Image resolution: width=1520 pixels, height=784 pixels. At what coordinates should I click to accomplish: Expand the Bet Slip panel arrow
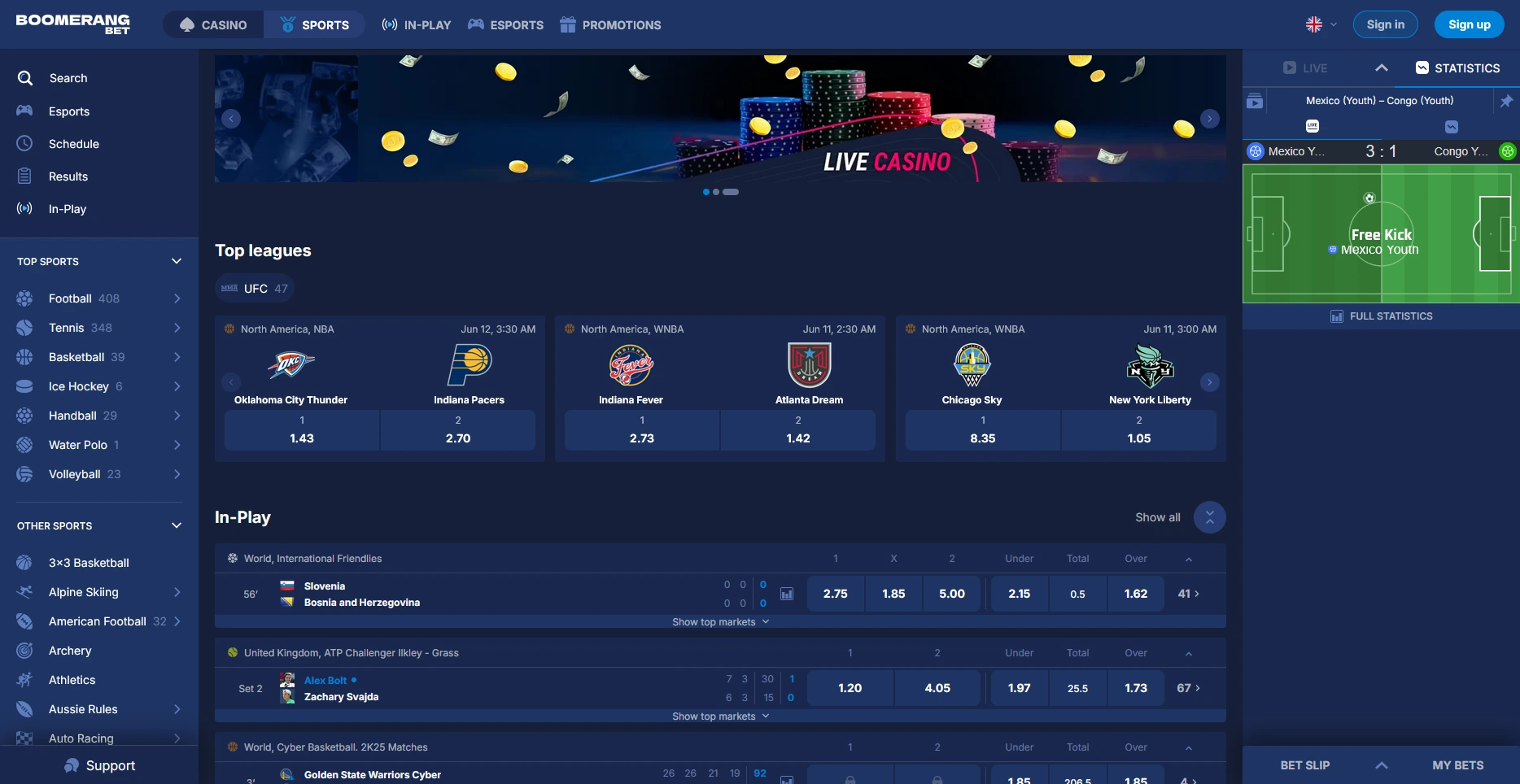1382,765
